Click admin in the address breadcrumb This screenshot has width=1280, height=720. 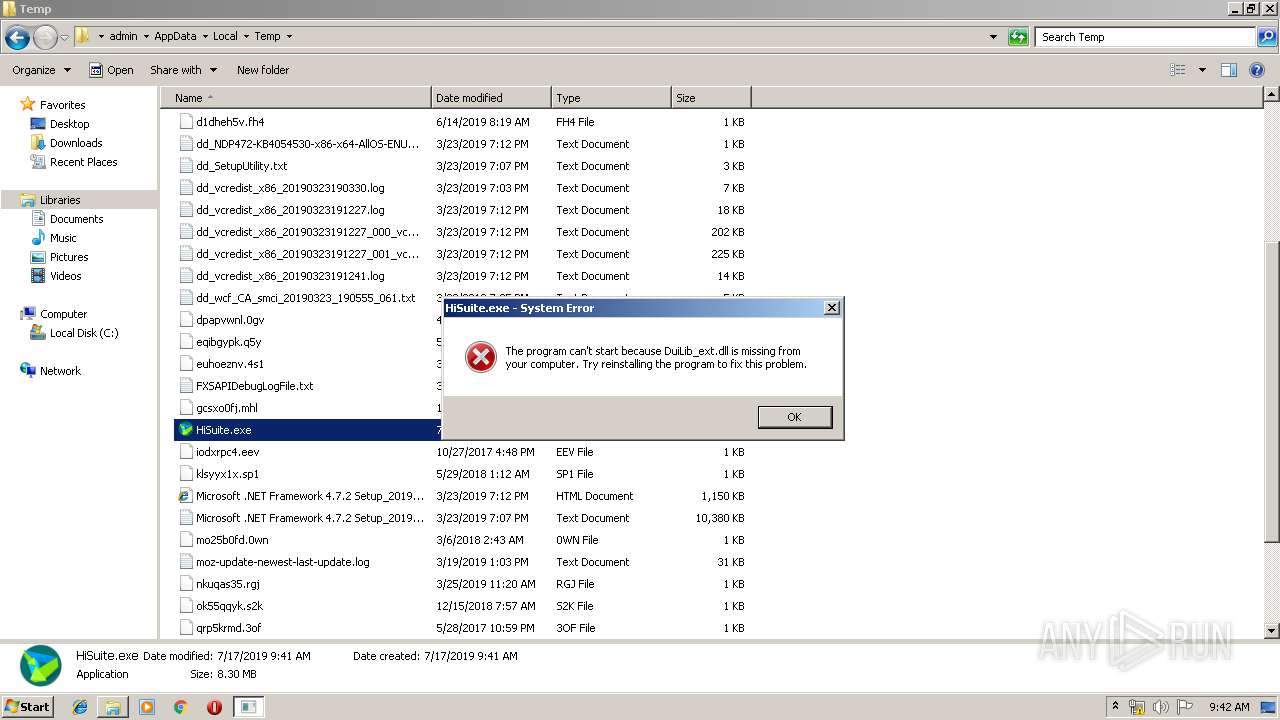coord(123,36)
